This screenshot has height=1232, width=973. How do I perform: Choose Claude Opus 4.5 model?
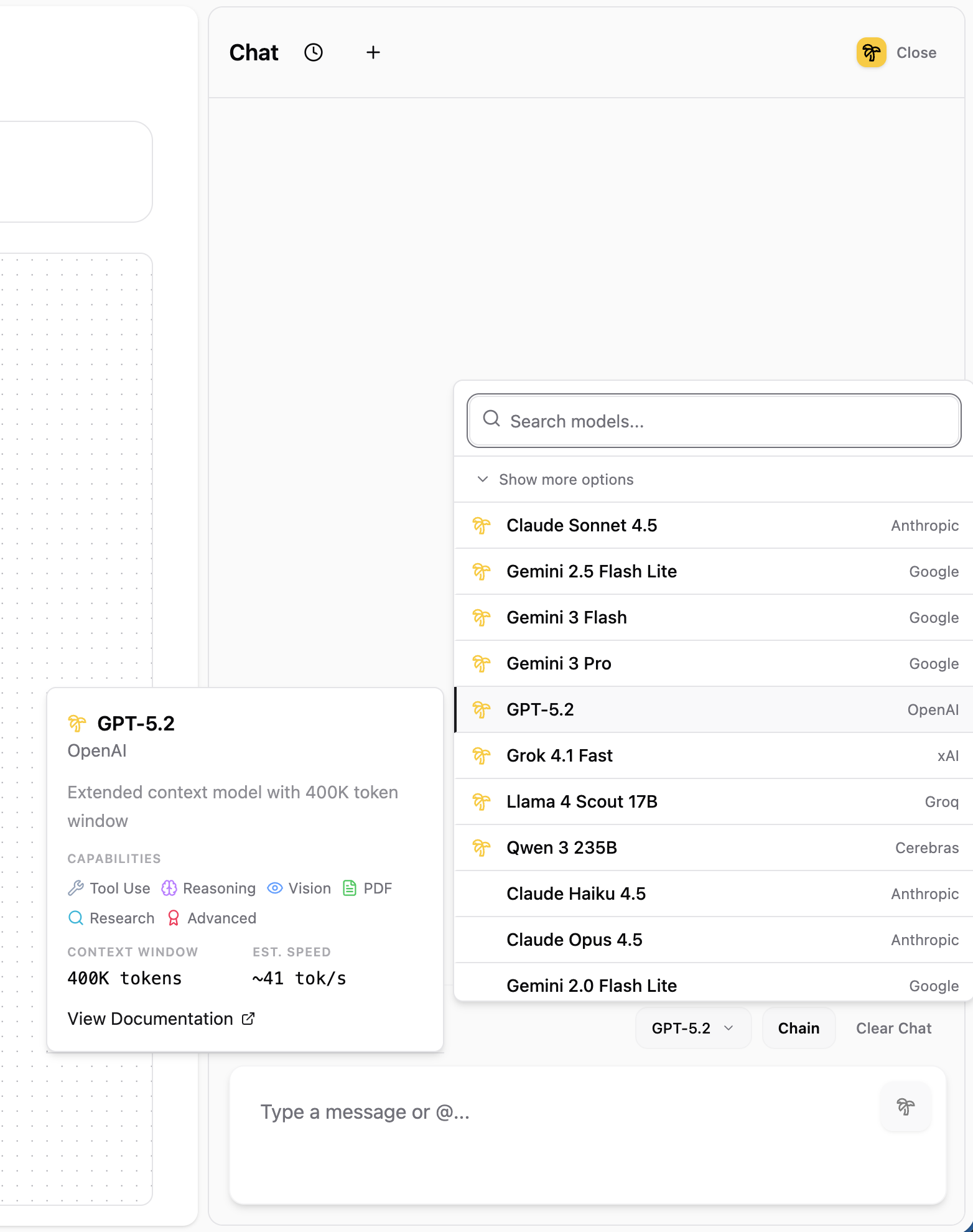point(714,940)
